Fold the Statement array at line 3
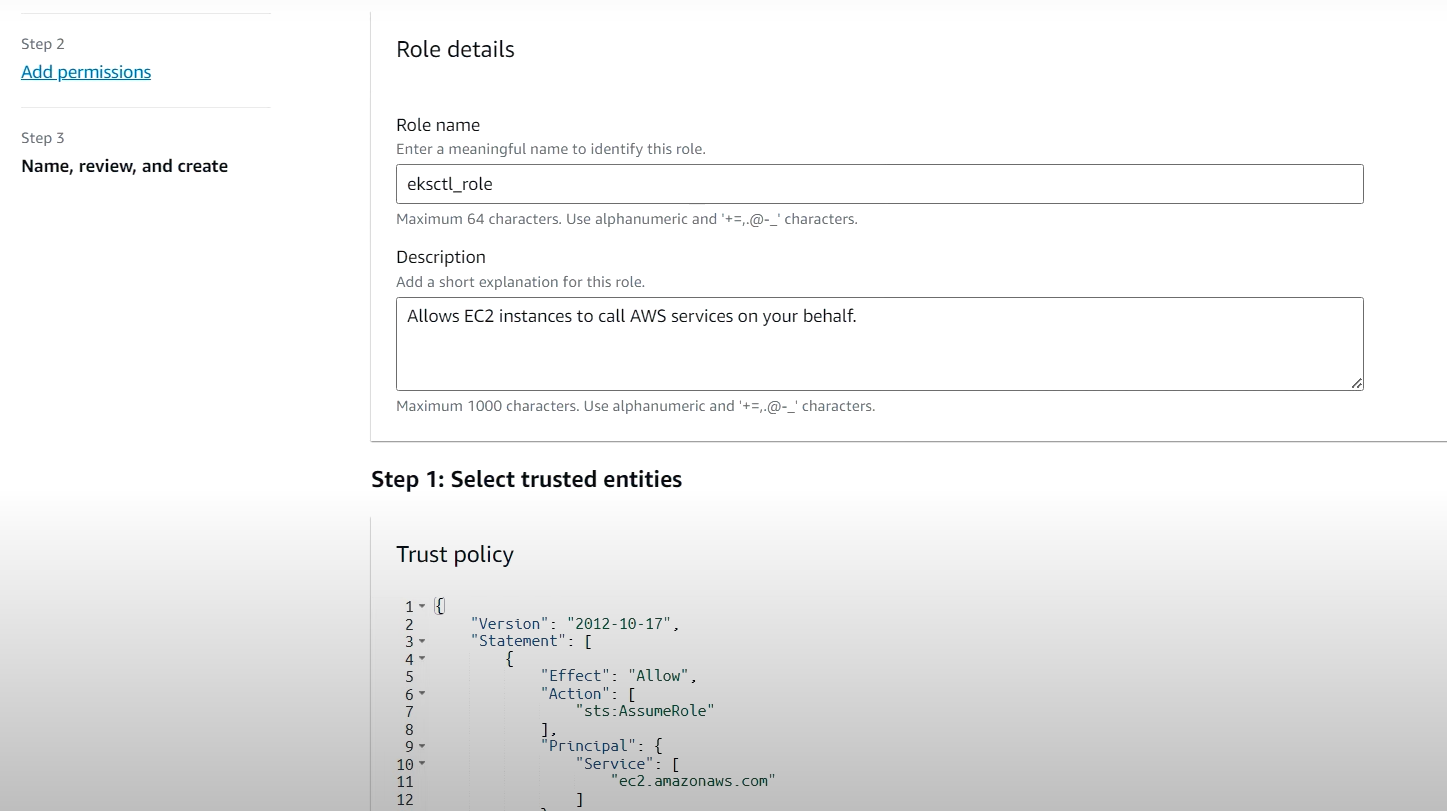 [422, 641]
